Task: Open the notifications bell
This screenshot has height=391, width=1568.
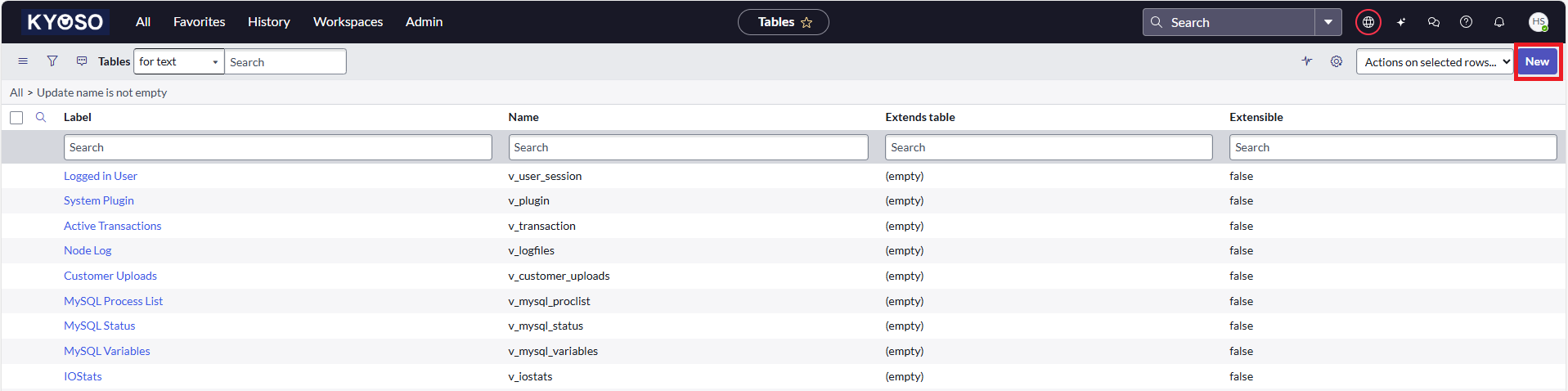Action: point(1499,22)
